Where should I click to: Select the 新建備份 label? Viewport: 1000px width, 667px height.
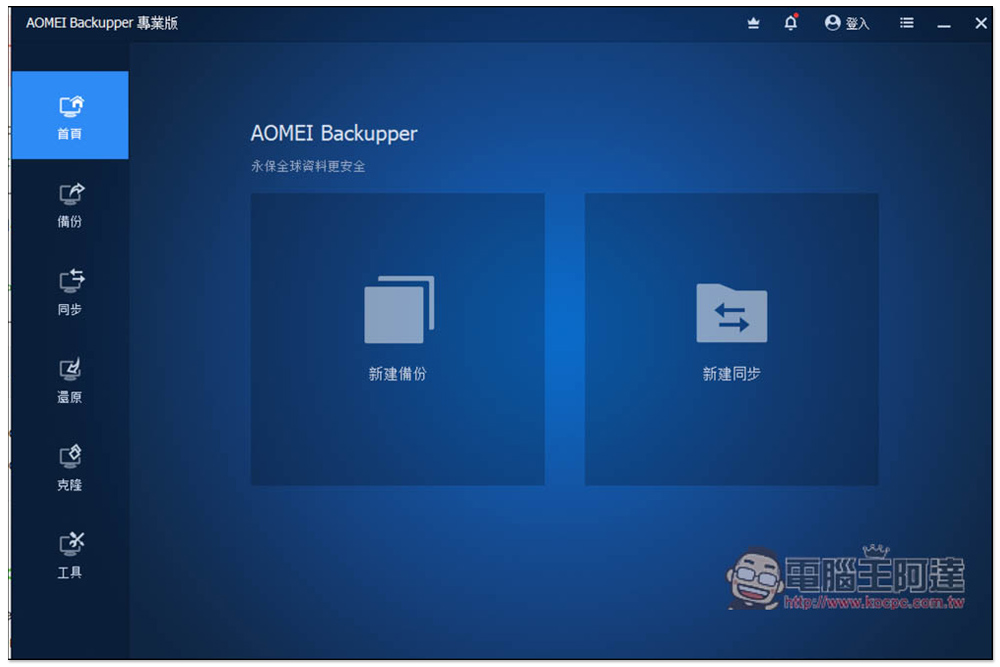(x=398, y=374)
